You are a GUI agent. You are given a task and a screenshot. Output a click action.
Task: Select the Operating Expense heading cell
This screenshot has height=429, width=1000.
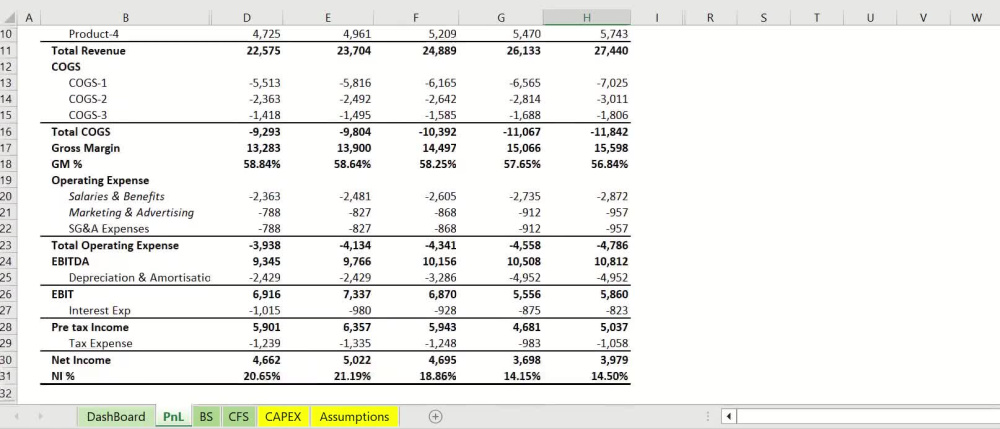[x=126, y=180]
